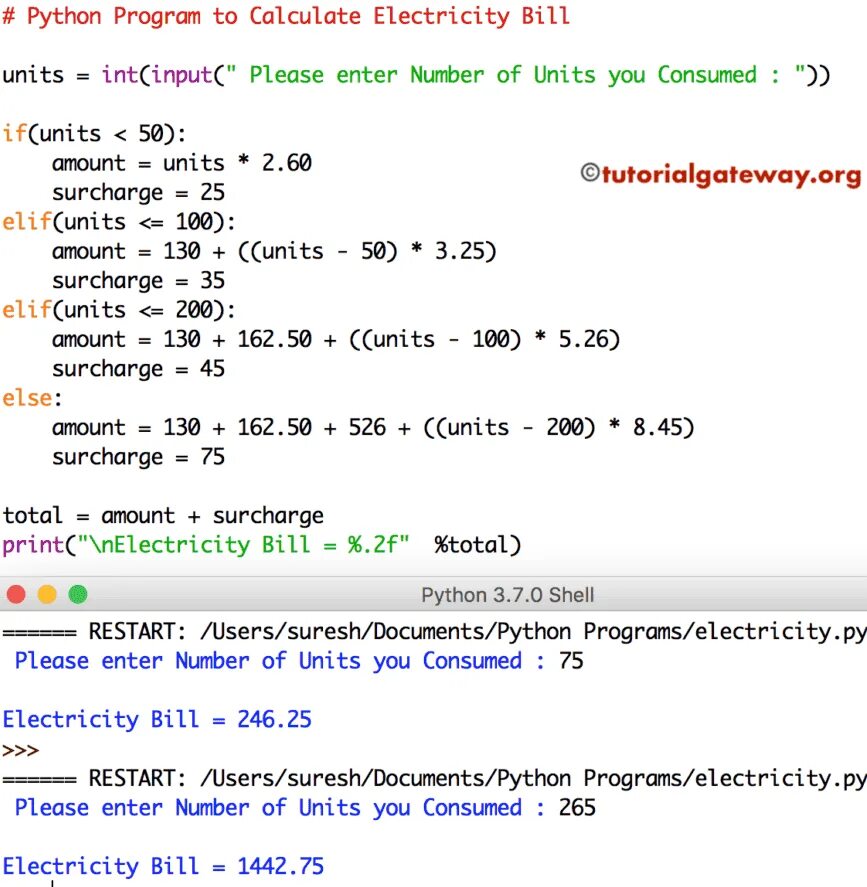Click the output 'Electricity Bill = 246.25'
This screenshot has height=887, width=867.
[x=157, y=720]
